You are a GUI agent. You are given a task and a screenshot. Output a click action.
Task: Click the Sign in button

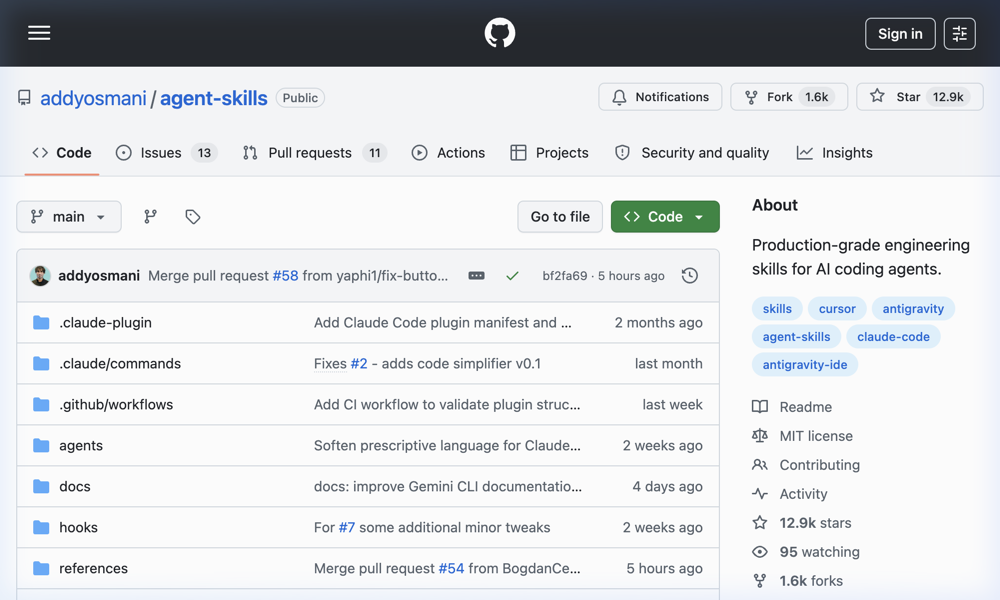(x=900, y=33)
